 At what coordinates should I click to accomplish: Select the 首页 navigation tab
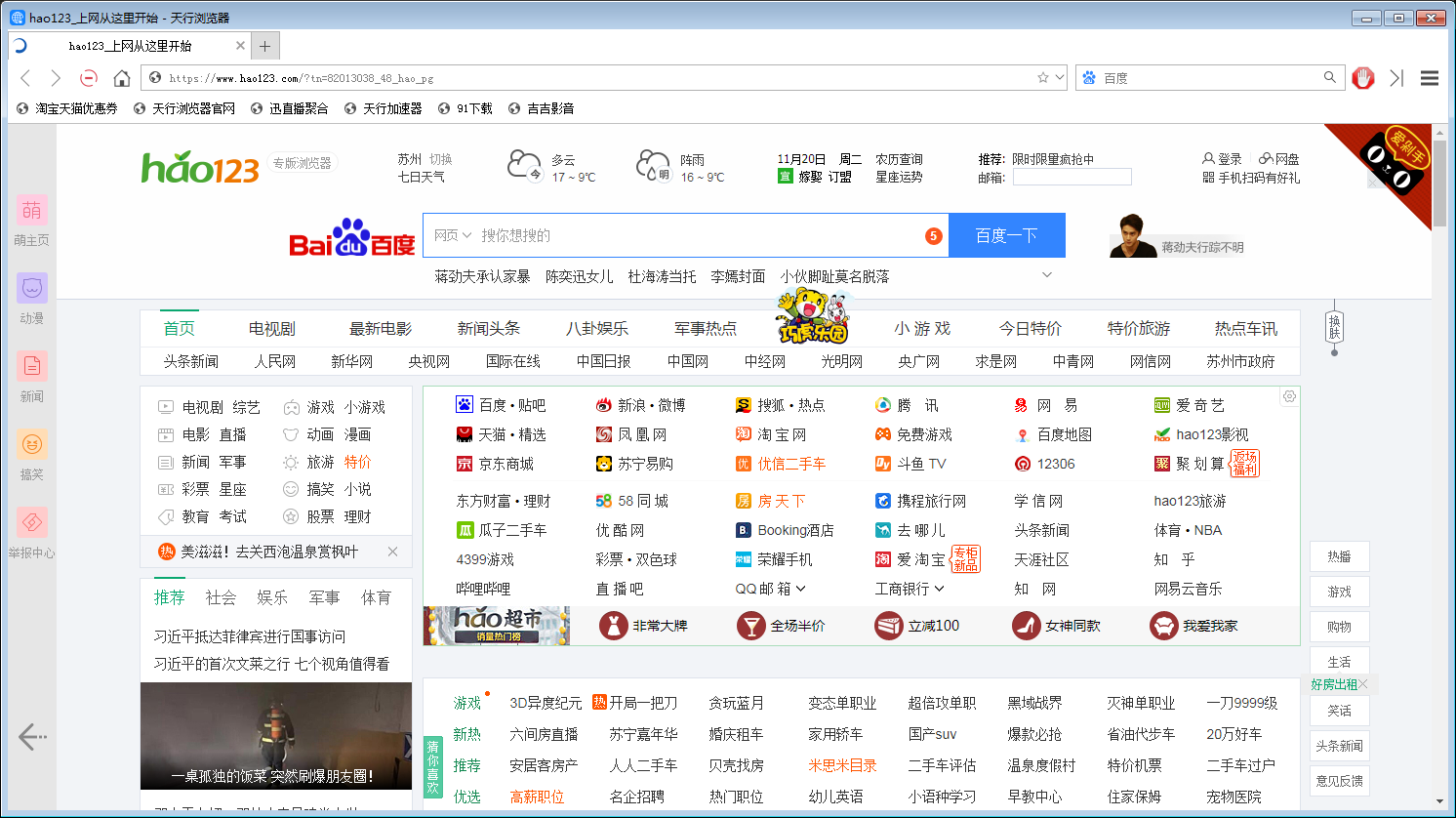coord(180,328)
